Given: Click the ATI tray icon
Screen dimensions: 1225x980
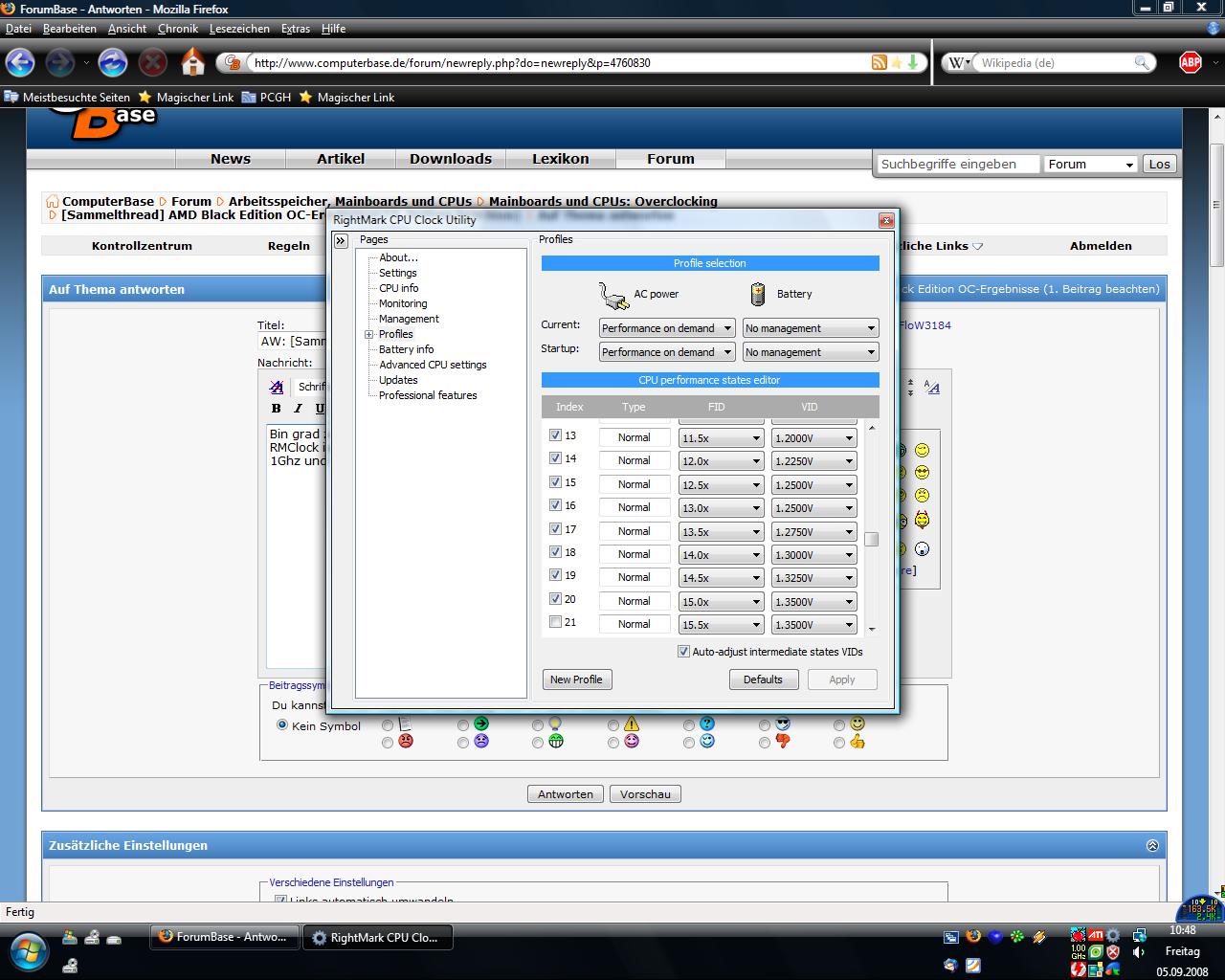Looking at the screenshot, I should click(x=1096, y=935).
